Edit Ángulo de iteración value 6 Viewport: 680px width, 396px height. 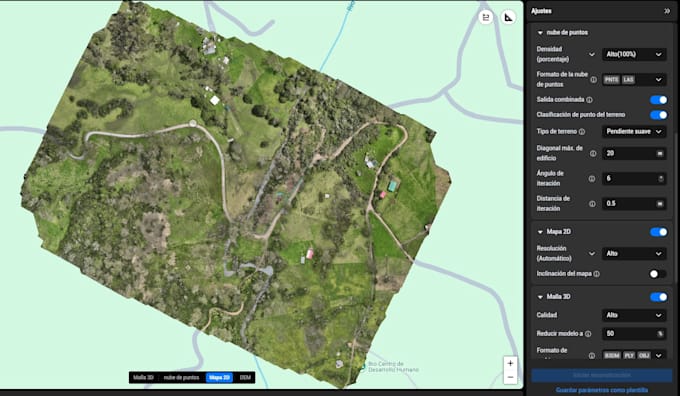click(x=634, y=179)
